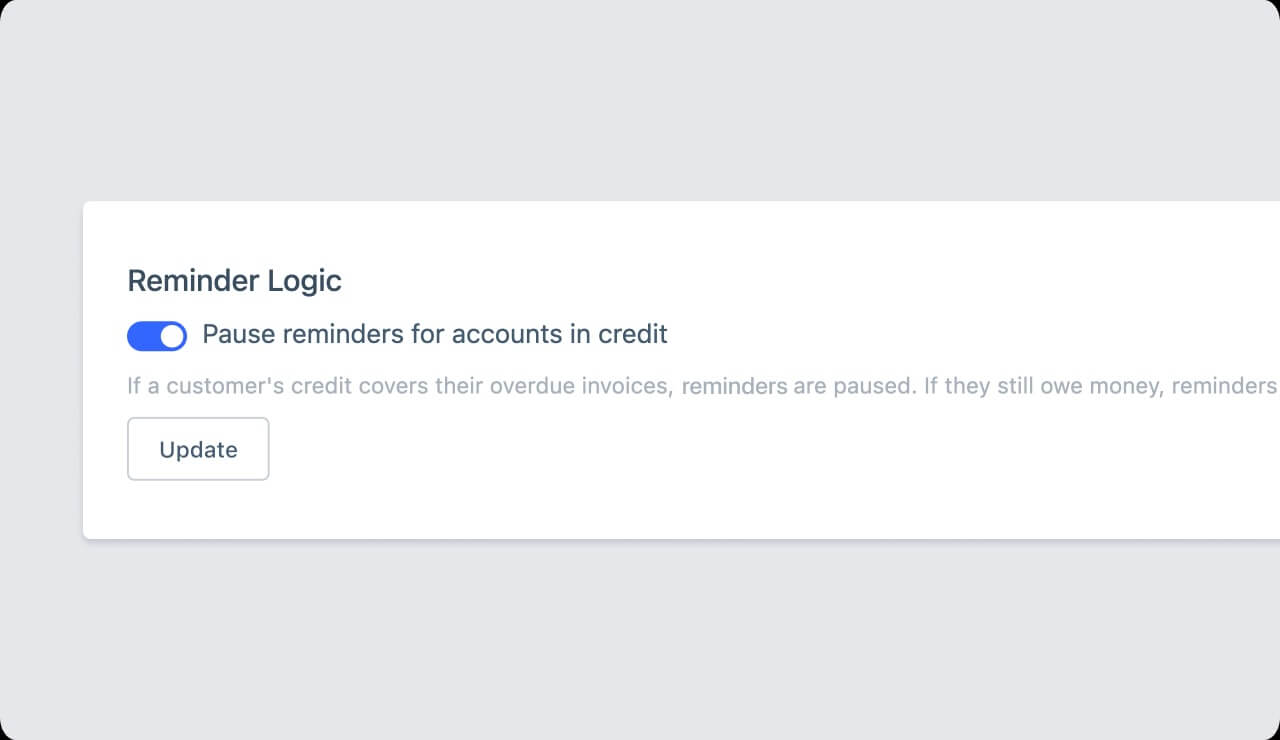The height and width of the screenshot is (740, 1280).
Task: Save reminder logic with Update
Action: (x=198, y=449)
